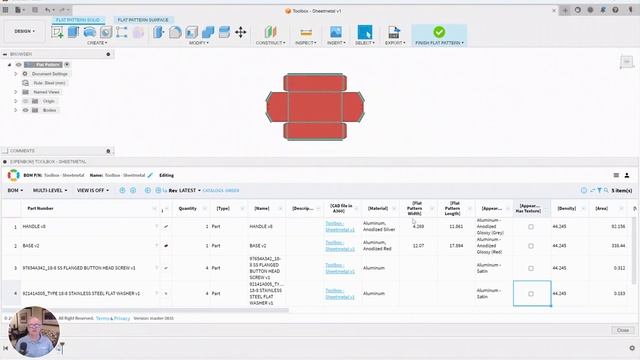Open the File menu icon
The image size is (640, 360).
(20, 10)
